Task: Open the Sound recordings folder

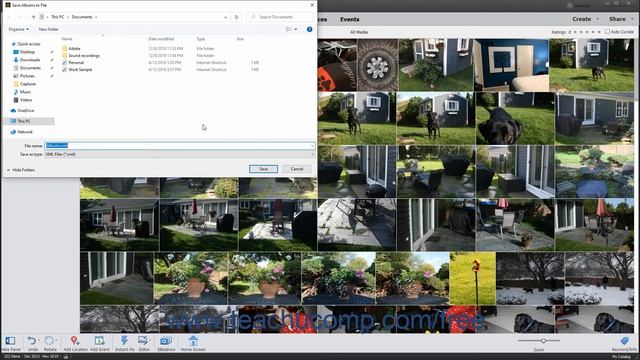Action: point(84,56)
